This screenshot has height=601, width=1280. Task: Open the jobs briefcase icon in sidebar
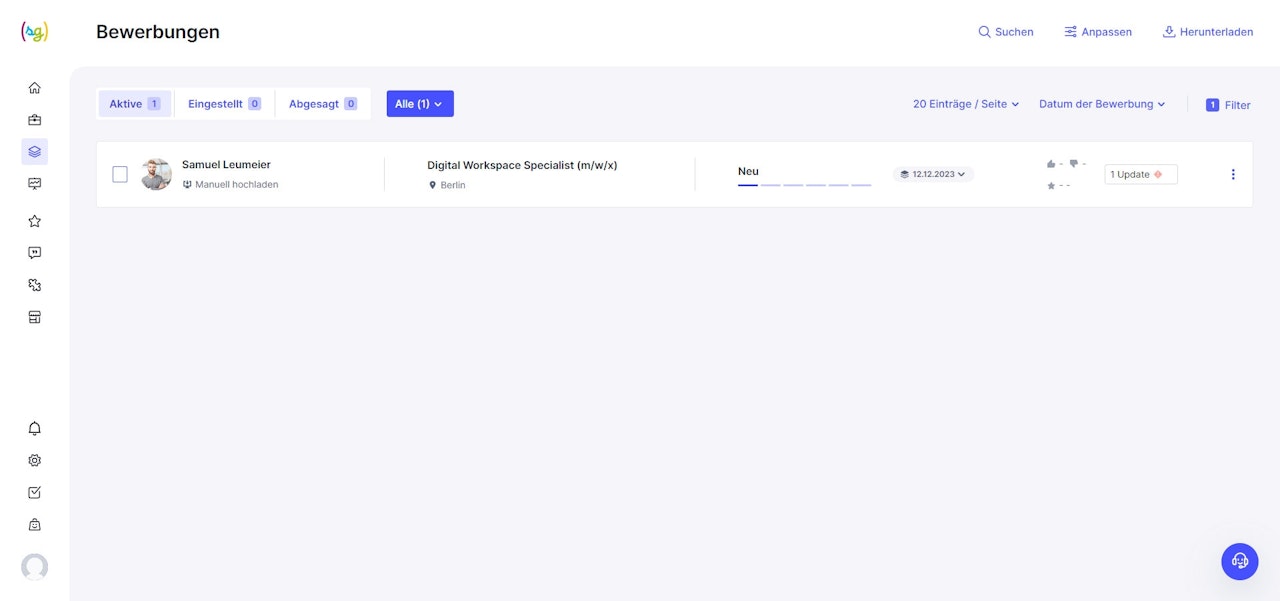tap(35, 120)
